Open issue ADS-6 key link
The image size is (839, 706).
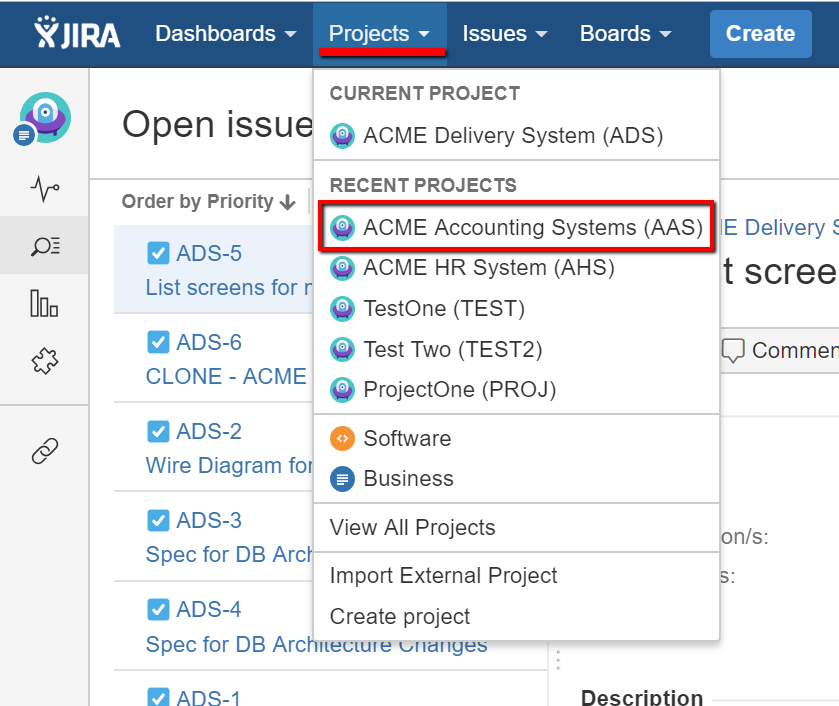209,342
